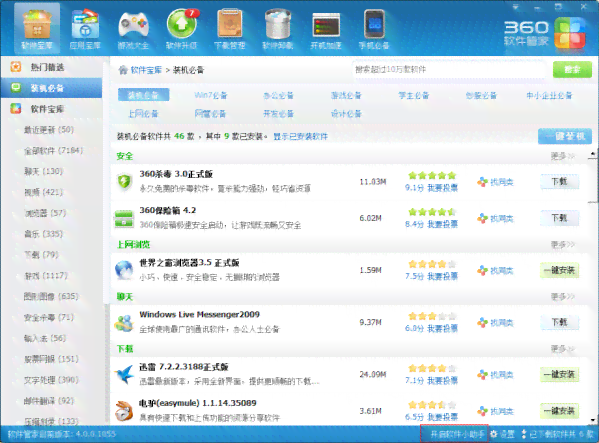Screen dimensions: 599x443
Task: Select the Win7必备 tab
Action: (x=210, y=95)
